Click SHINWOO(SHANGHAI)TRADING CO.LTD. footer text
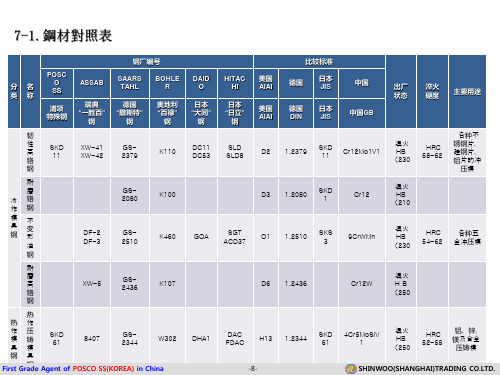500x375 pixels. [x=427, y=369]
